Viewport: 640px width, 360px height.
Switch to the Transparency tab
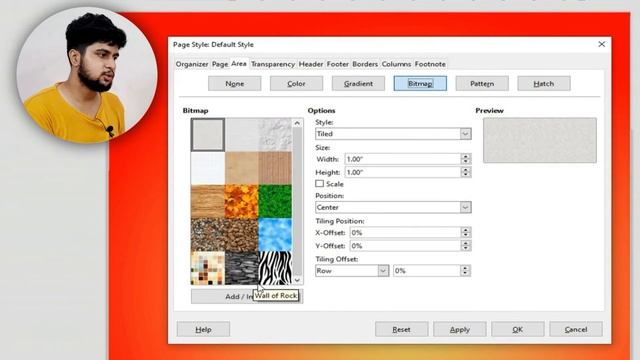pyautogui.click(x=273, y=64)
